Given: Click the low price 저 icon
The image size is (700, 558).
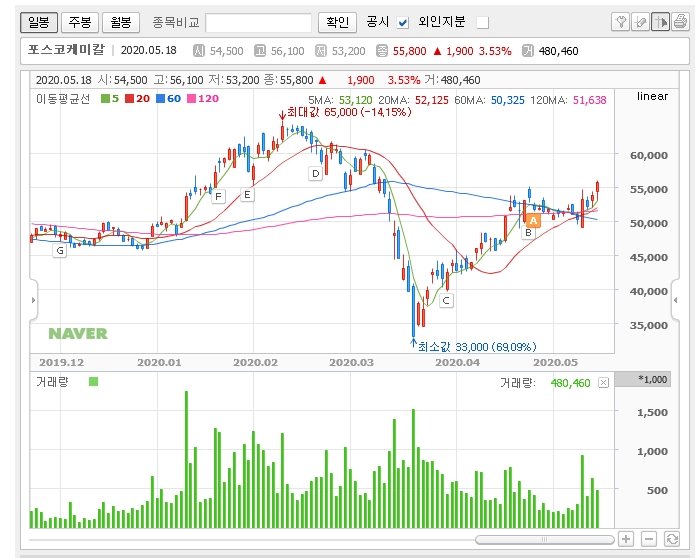Looking at the screenshot, I should coord(321,51).
